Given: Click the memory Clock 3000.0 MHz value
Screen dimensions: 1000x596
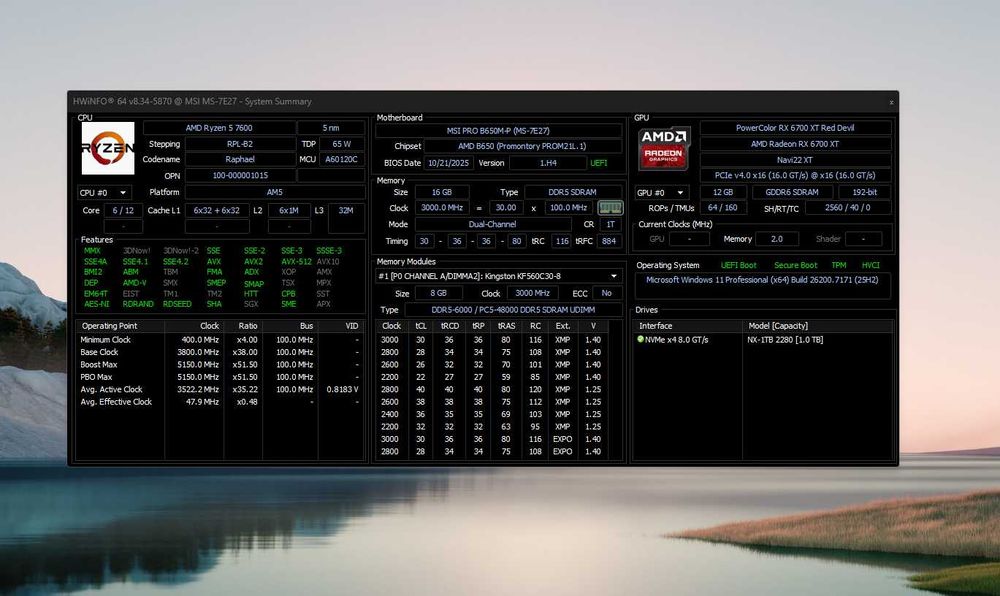Looking at the screenshot, I should [x=442, y=208].
